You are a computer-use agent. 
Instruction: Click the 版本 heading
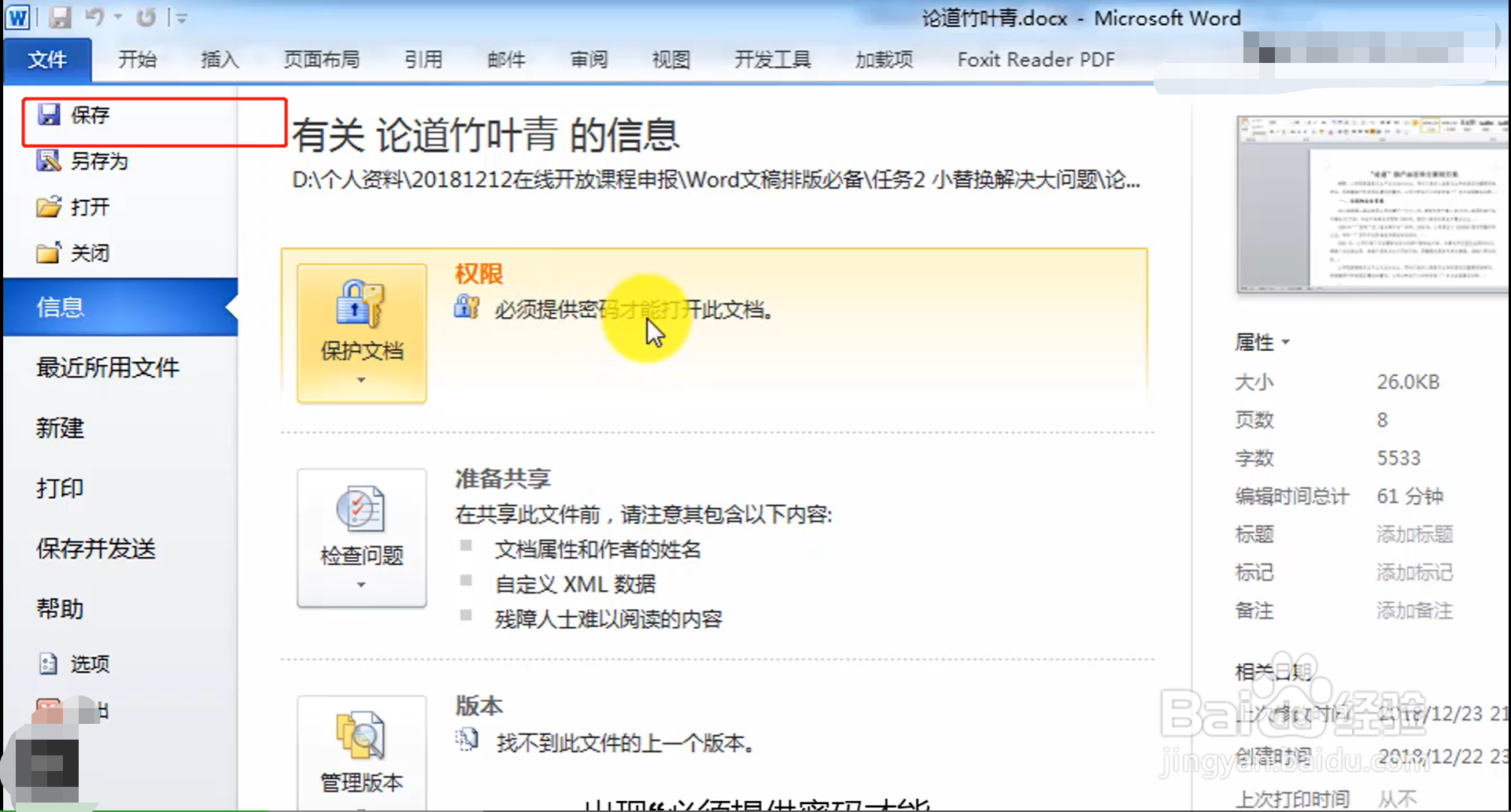click(x=478, y=705)
